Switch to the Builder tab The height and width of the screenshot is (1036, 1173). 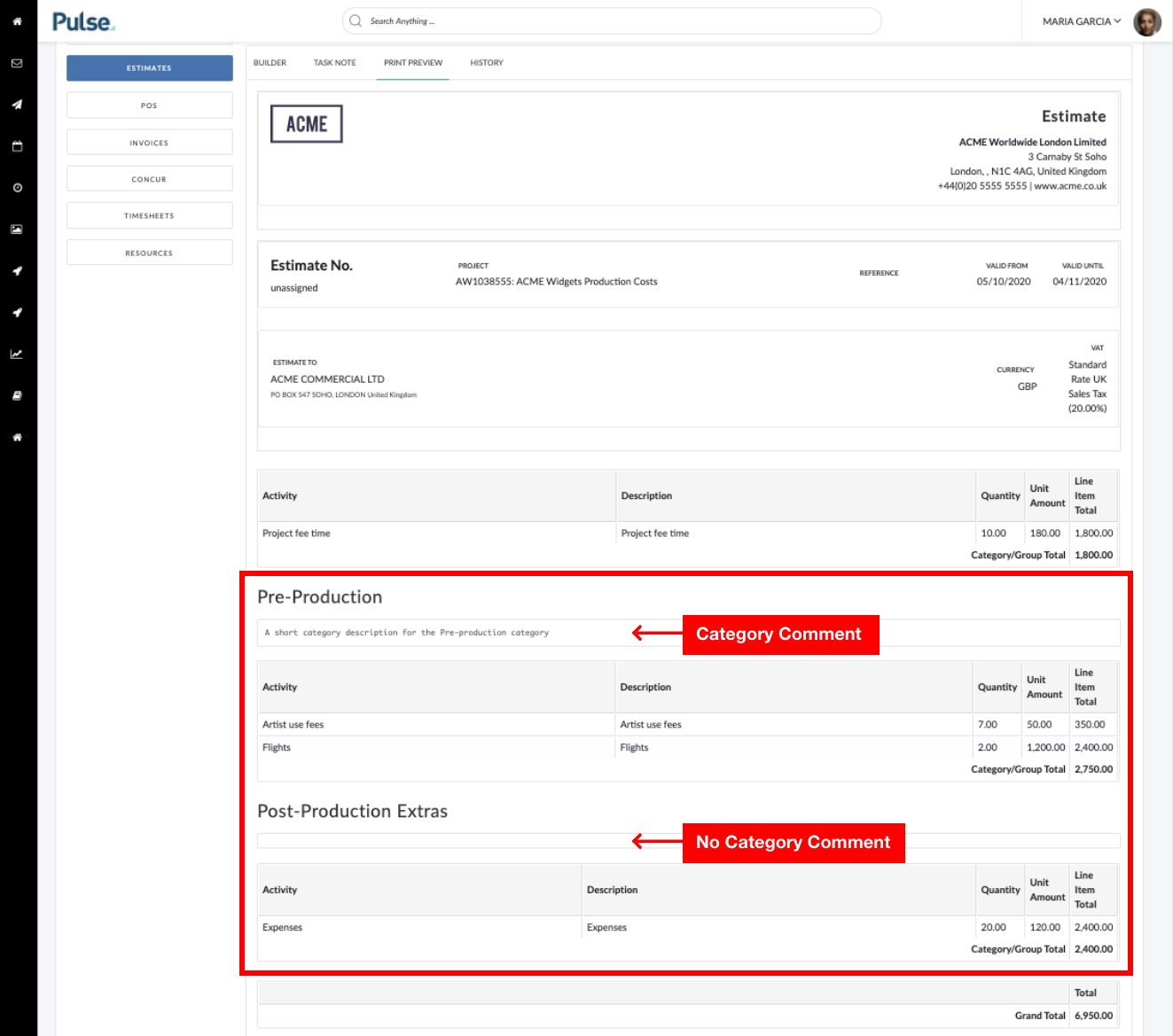tap(270, 63)
